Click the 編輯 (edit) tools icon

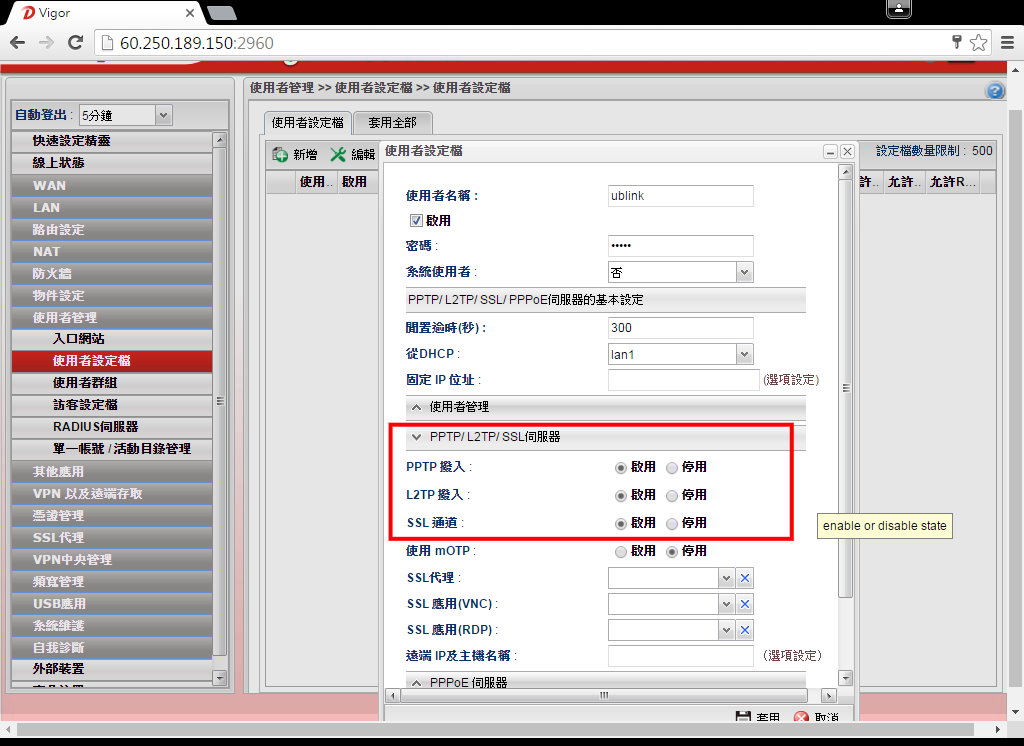(339, 155)
